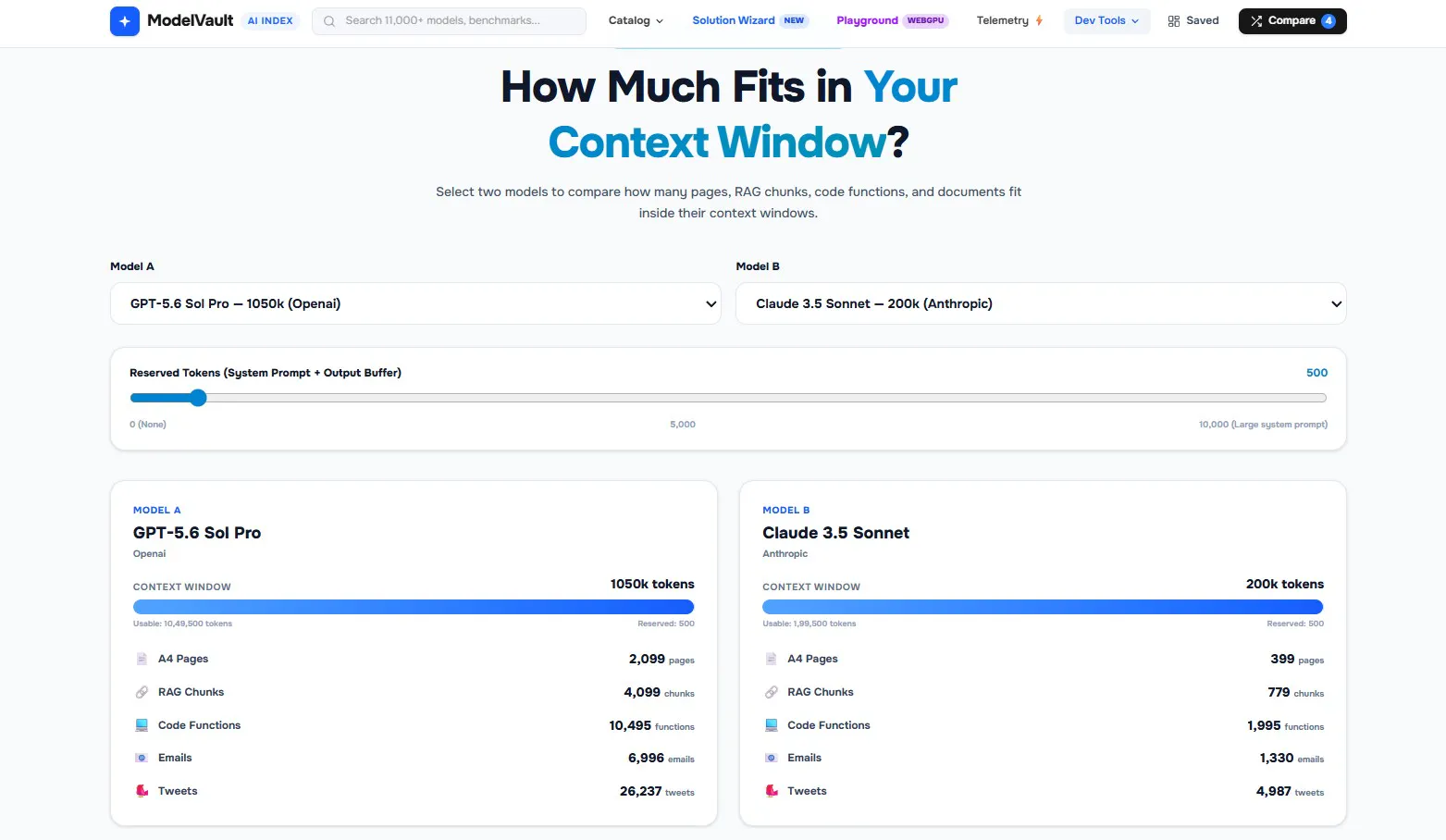Click Model A's context window usage bar

click(x=414, y=607)
